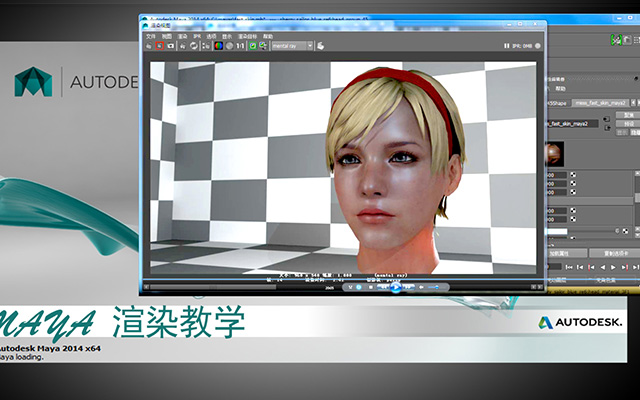Image resolution: width=640 pixels, height=400 pixels.
Task: Click the video player fast-forward button
Action: tap(409, 287)
